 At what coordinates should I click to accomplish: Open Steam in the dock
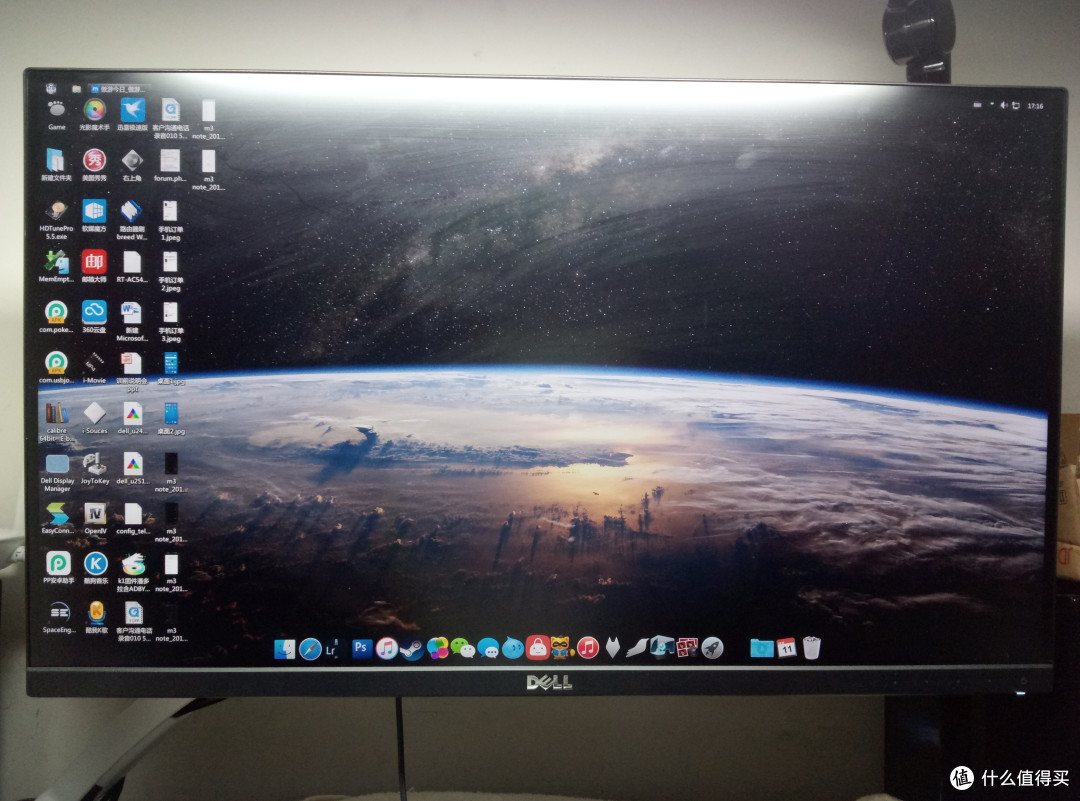pos(412,649)
